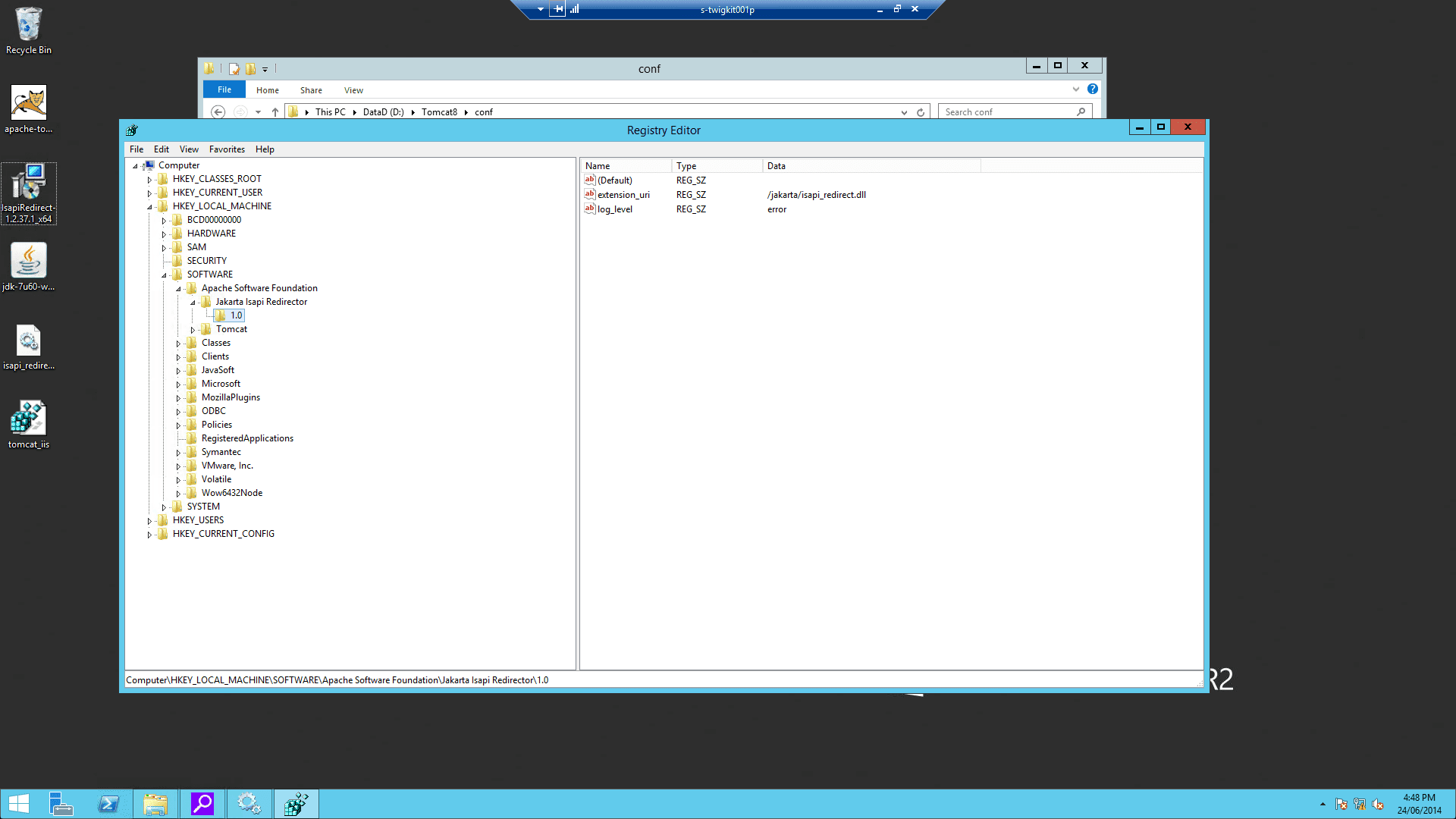
Task: Click the Type column header
Action: 717,165
